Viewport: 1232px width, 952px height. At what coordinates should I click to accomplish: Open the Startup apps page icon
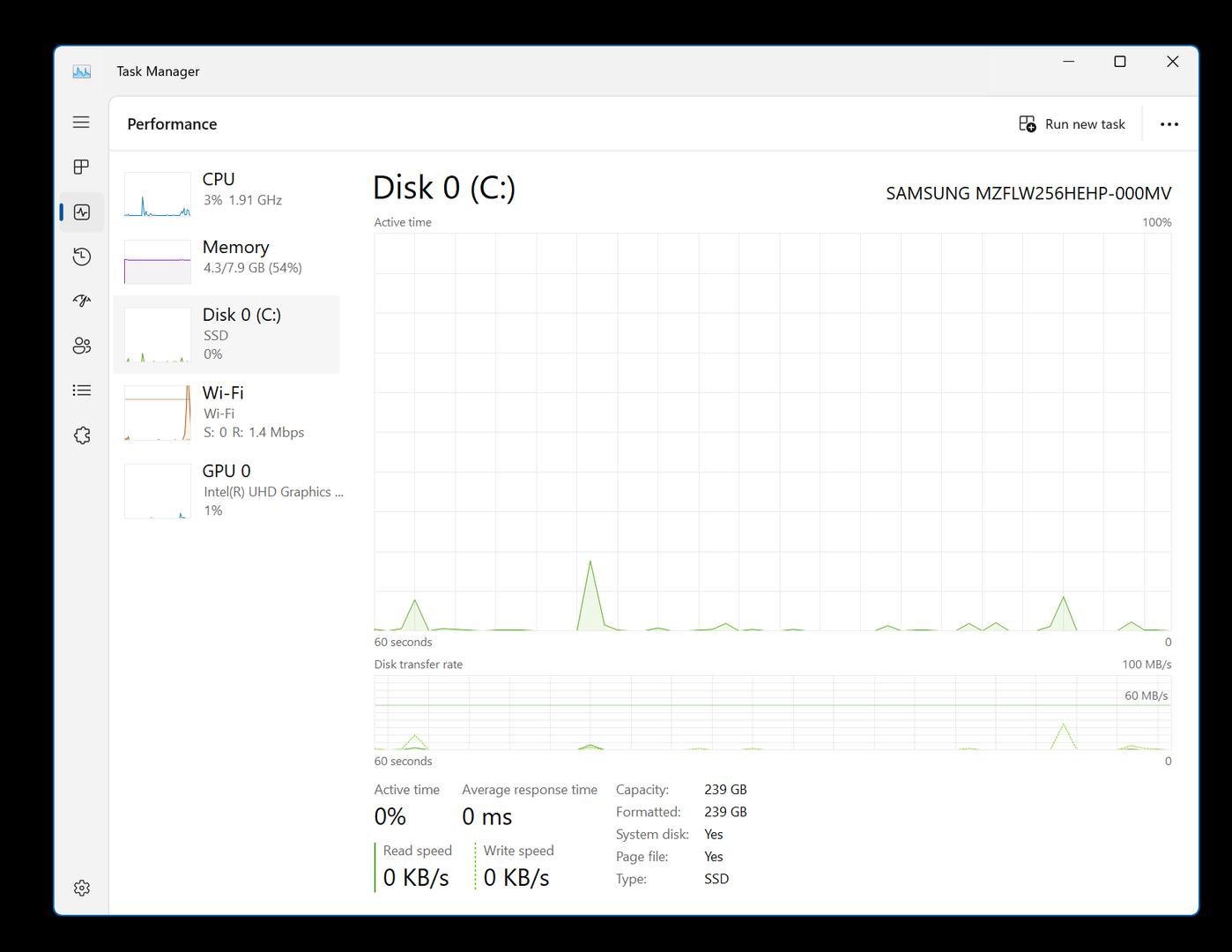81,301
